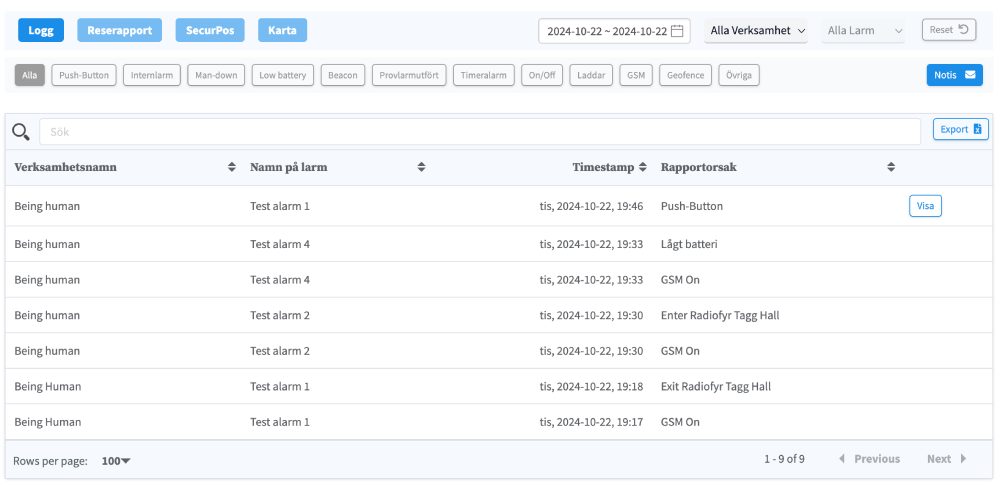Toggle the Push-Button filter

tap(84, 75)
